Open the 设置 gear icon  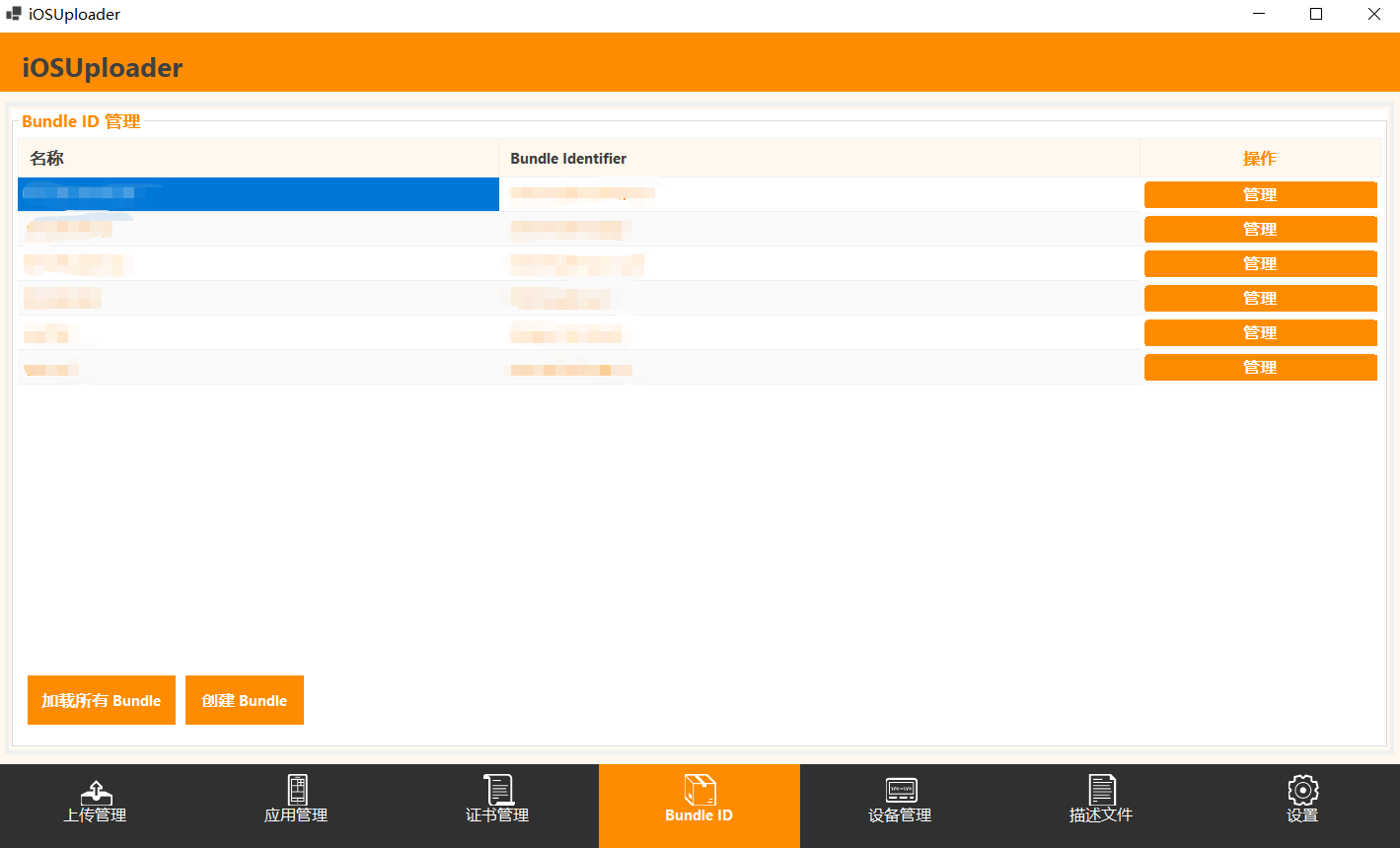(1302, 790)
